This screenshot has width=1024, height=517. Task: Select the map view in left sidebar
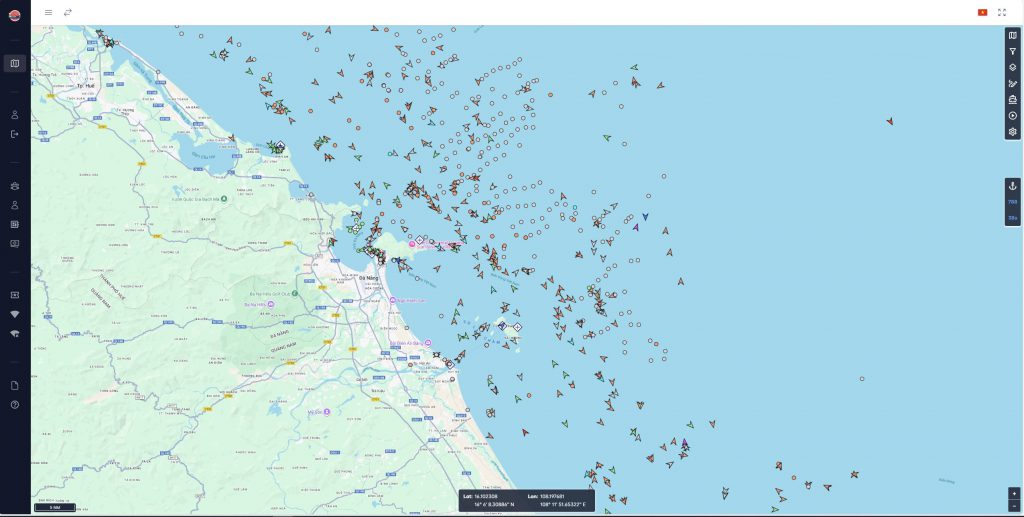[x=15, y=64]
